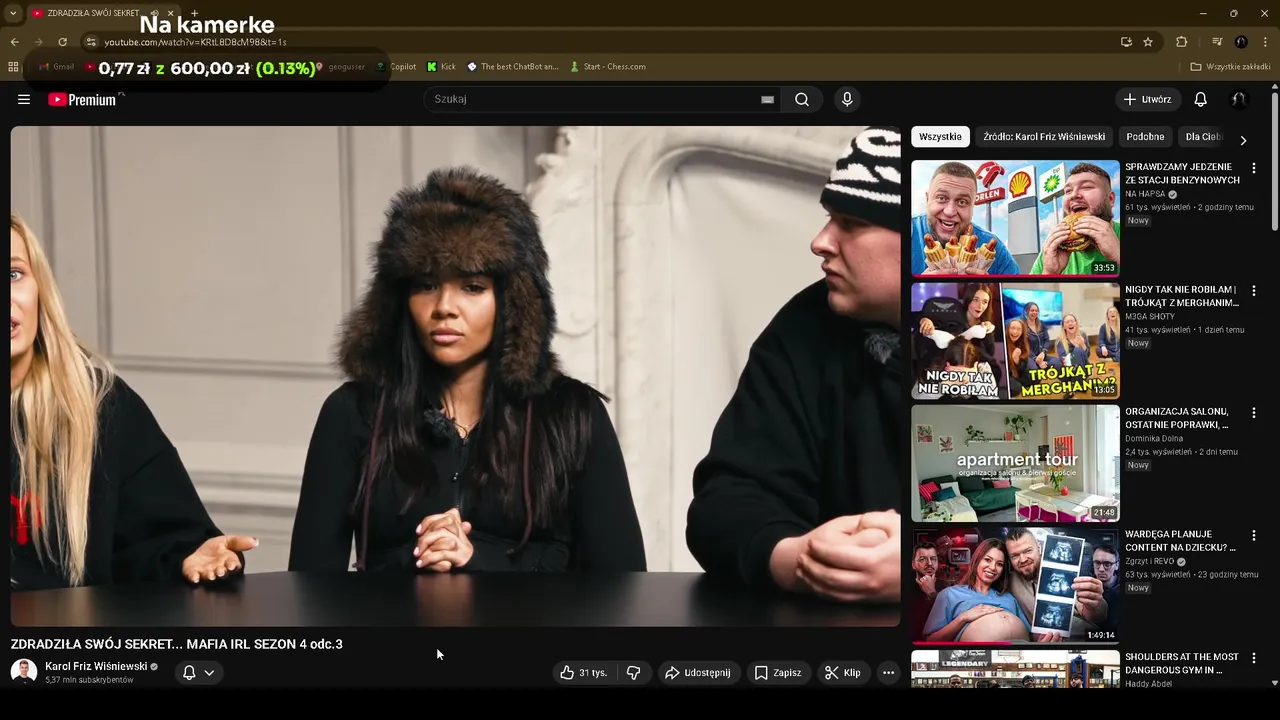Mute the tab via its speaker icon
1280x720 pixels.
pyautogui.click(x=154, y=13)
